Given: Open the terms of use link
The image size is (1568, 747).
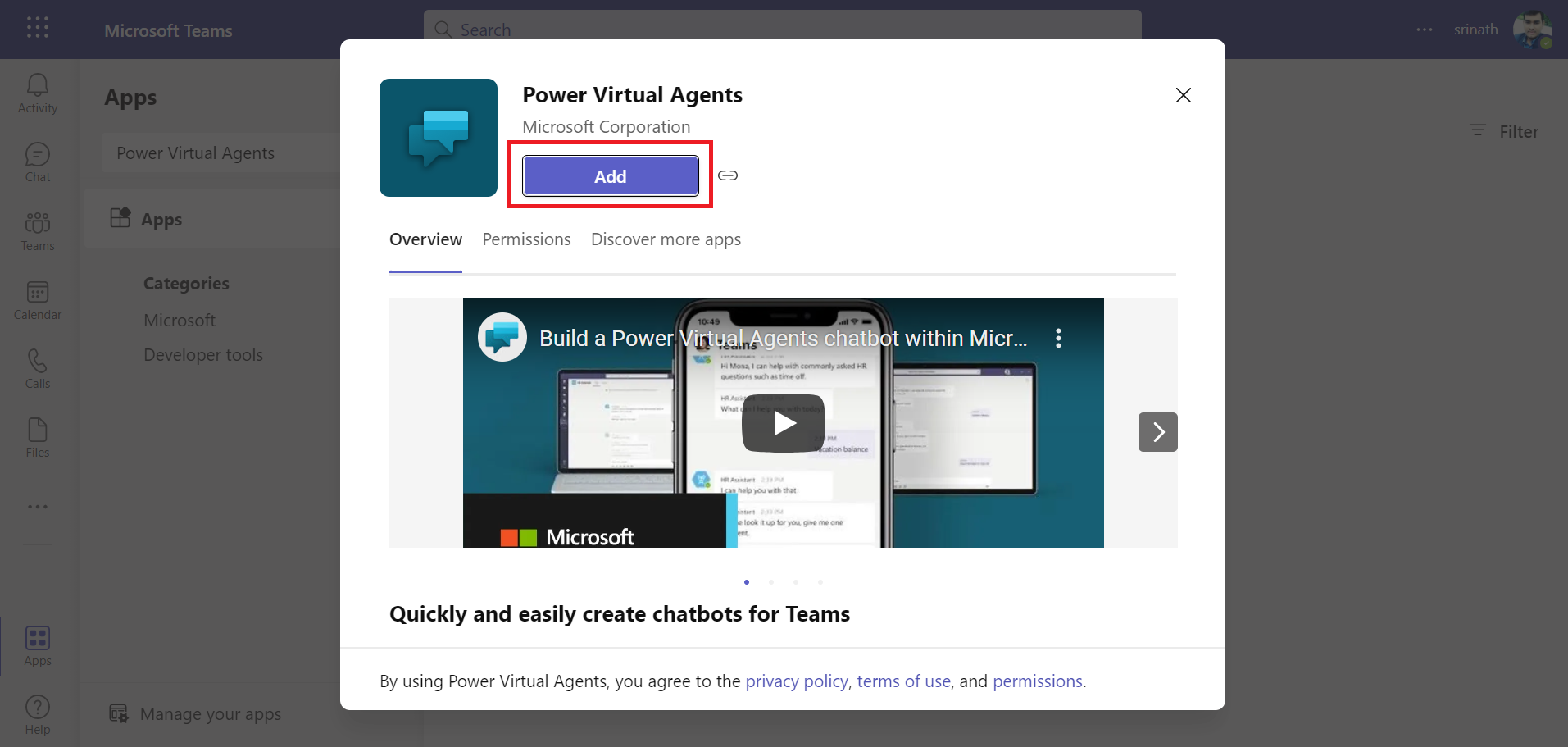Looking at the screenshot, I should 903,681.
